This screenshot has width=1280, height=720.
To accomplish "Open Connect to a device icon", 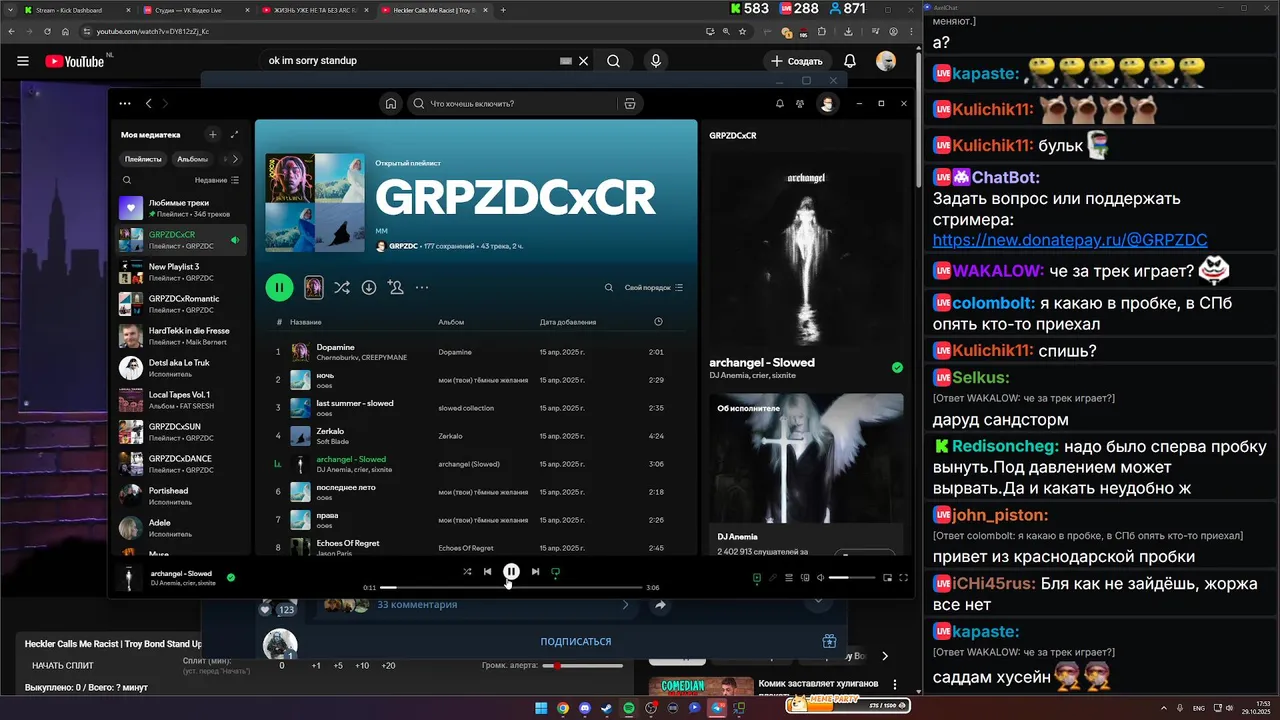I will (x=805, y=577).
